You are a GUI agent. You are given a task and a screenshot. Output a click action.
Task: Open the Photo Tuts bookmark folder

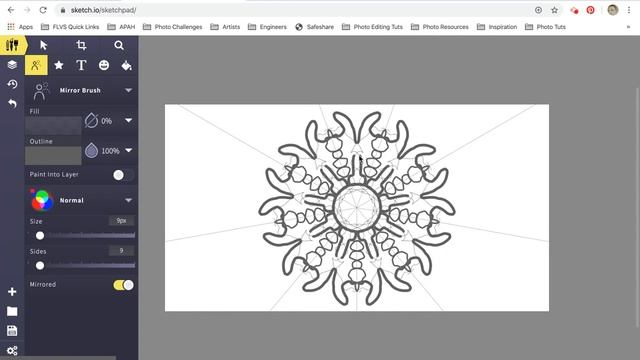(545, 27)
